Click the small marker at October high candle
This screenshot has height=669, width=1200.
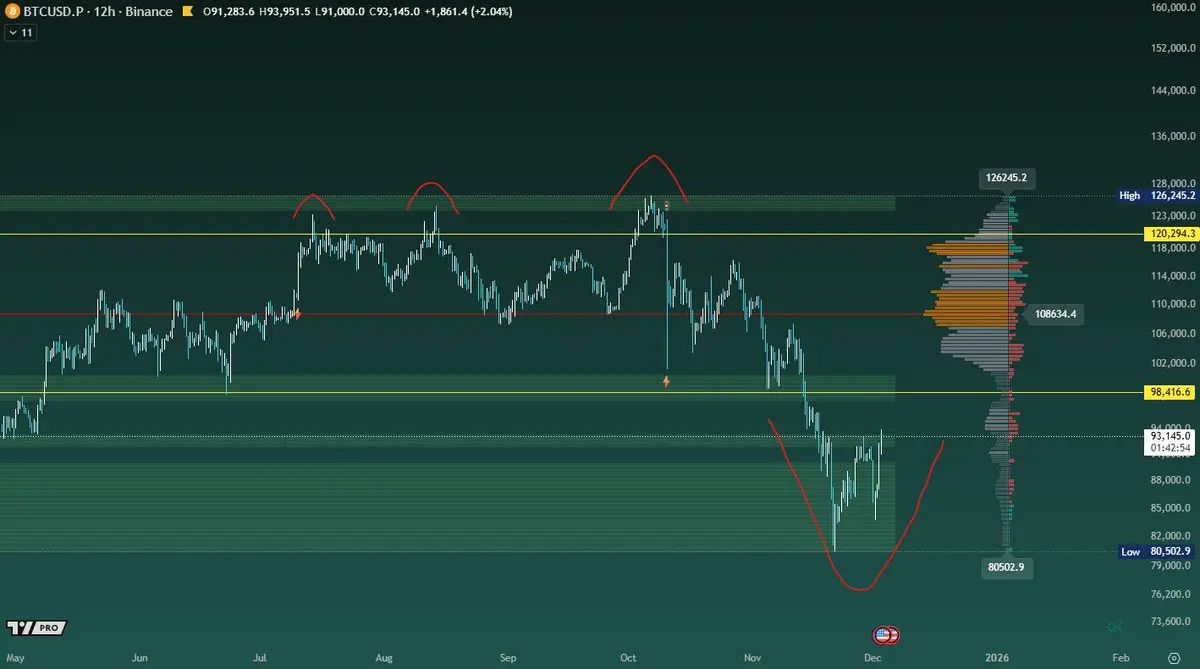coord(666,205)
